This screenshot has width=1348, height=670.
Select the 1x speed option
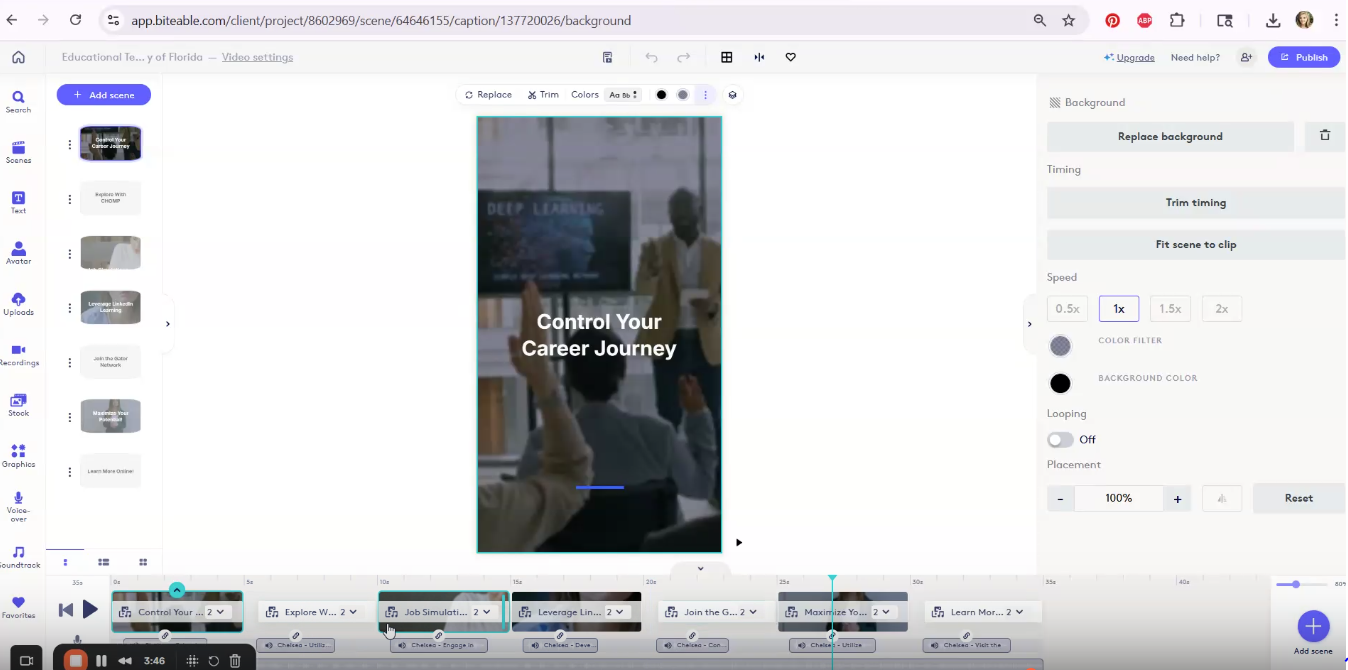[x=1118, y=308]
